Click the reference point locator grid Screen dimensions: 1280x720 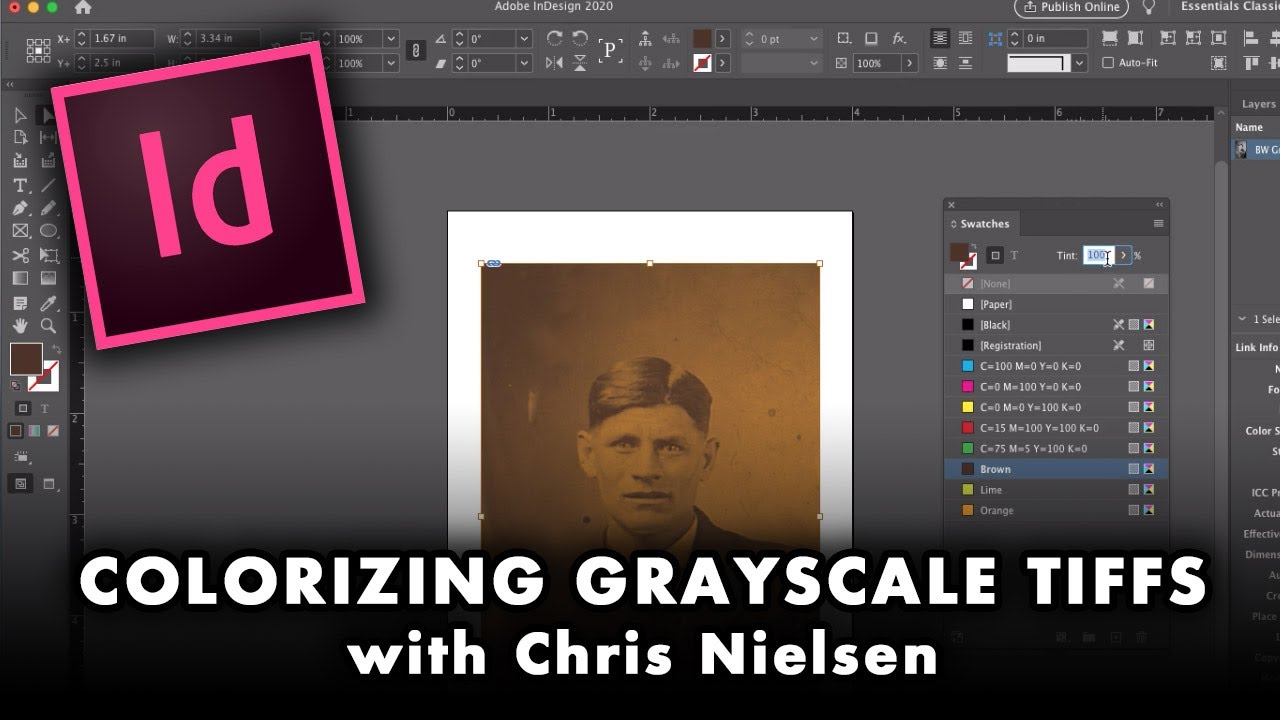pyautogui.click(x=38, y=51)
